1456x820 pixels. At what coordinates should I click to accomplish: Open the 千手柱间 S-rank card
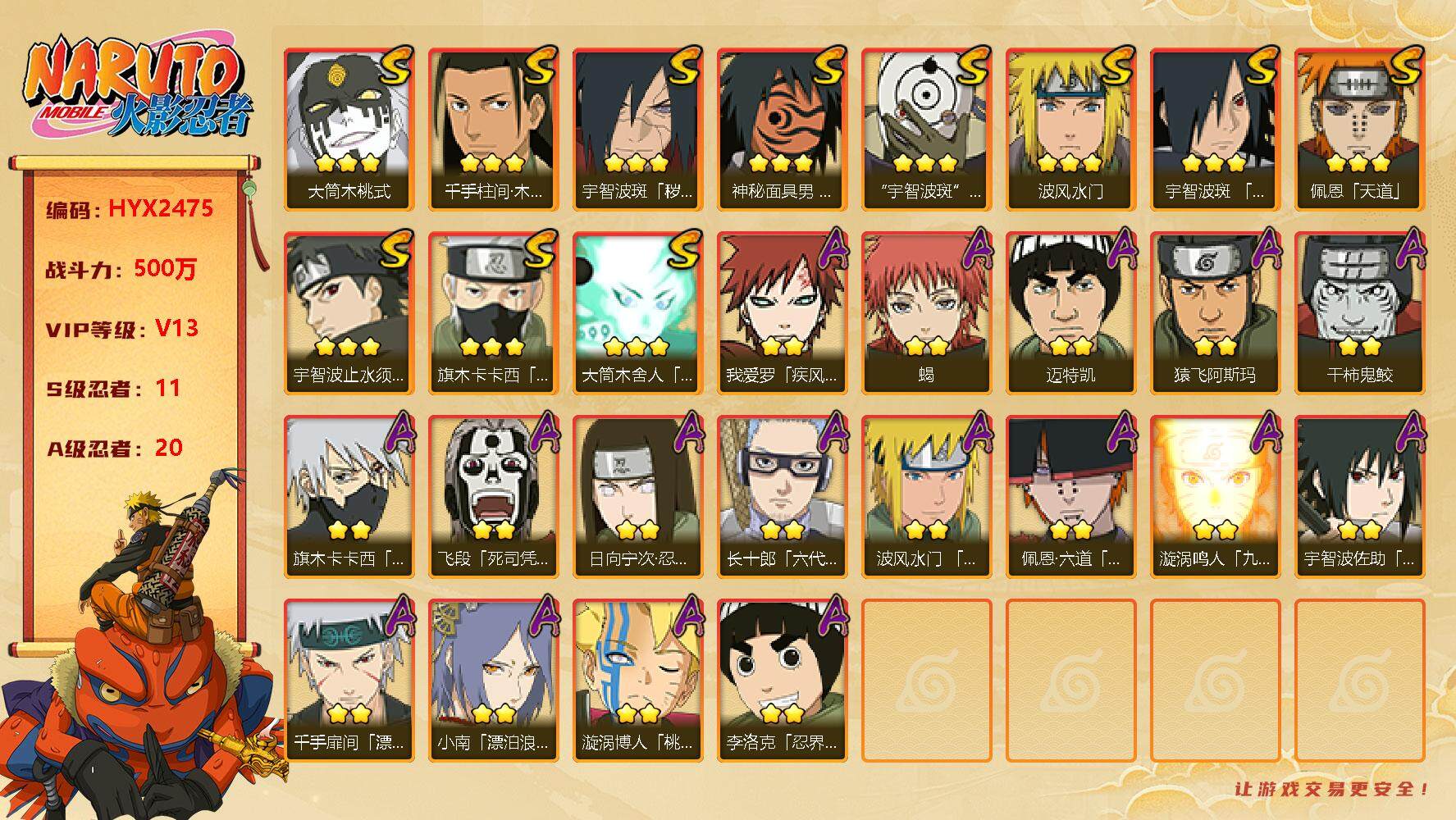493,130
